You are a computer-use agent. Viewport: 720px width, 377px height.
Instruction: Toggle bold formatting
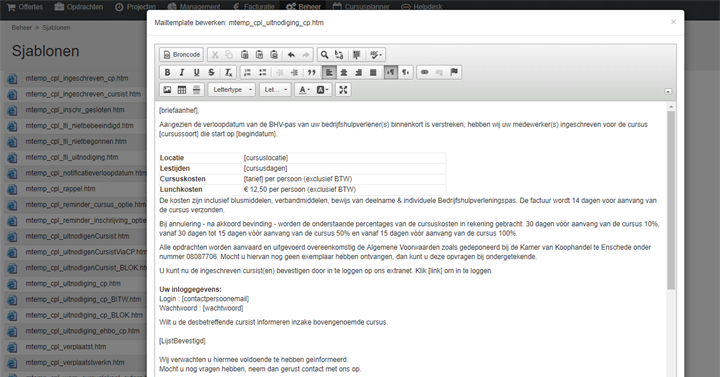[x=167, y=72]
